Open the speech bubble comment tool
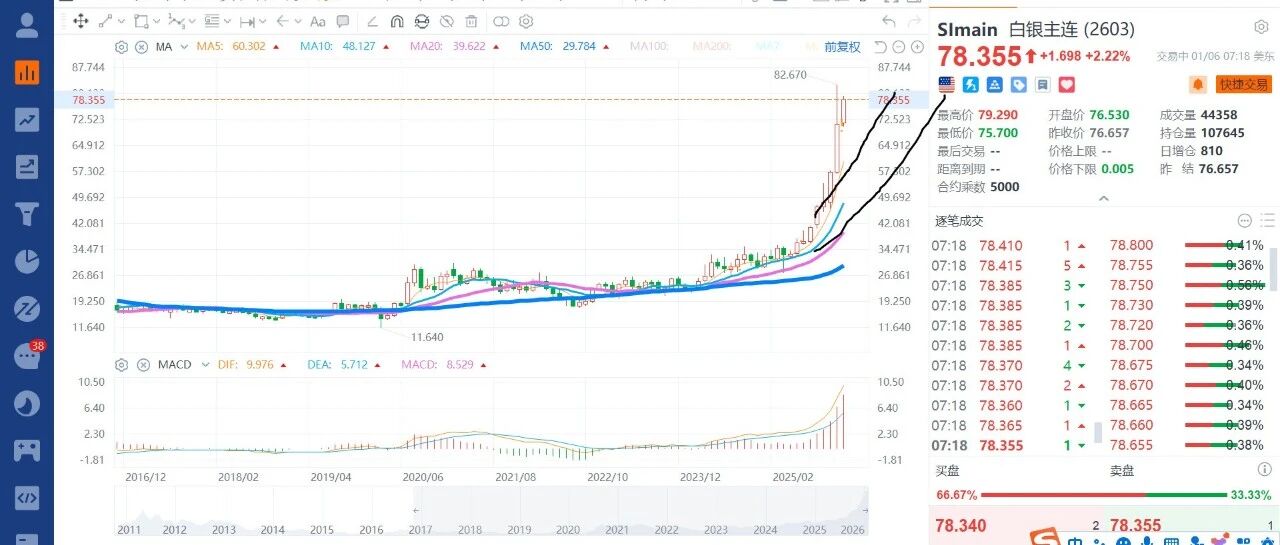Image resolution: width=1280 pixels, height=545 pixels. (x=343, y=21)
